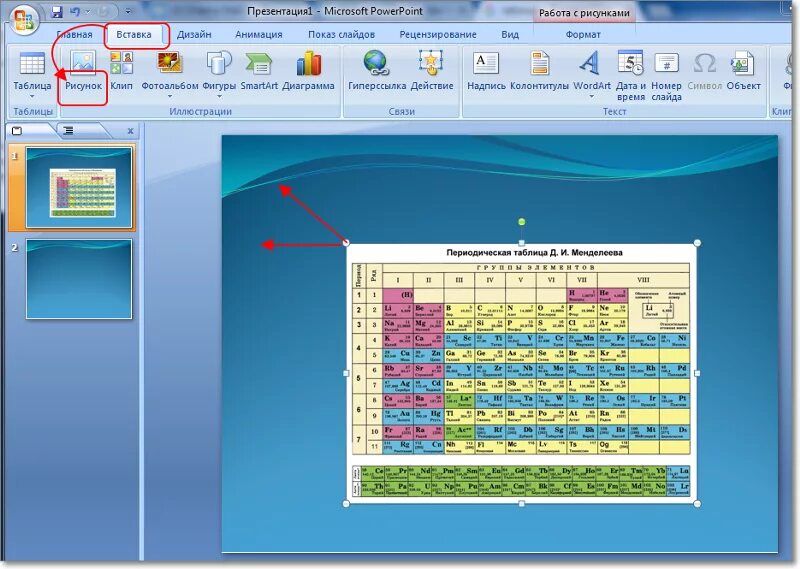Insert a chart with Диаграмма
Image resolution: width=800 pixels, height=569 pixels.
pyautogui.click(x=308, y=71)
